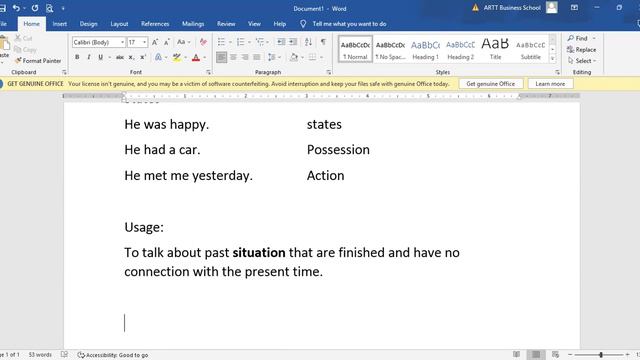Image resolution: width=640 pixels, height=360 pixels.
Task: Switch to Read Mode view
Action: click(x=516, y=355)
